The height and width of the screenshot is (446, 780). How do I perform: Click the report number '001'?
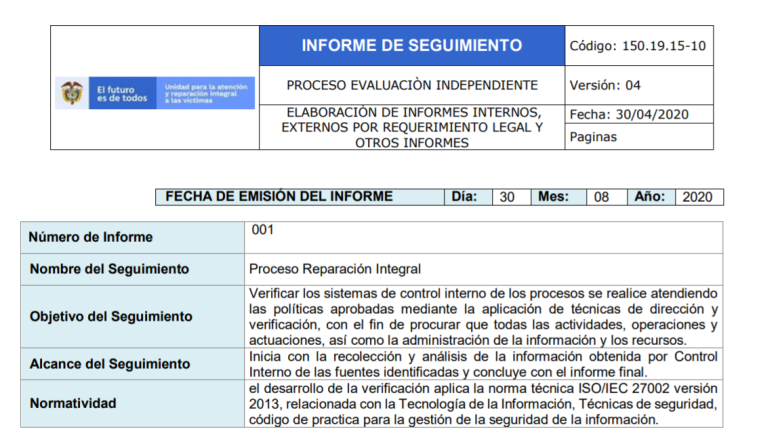coord(263,230)
